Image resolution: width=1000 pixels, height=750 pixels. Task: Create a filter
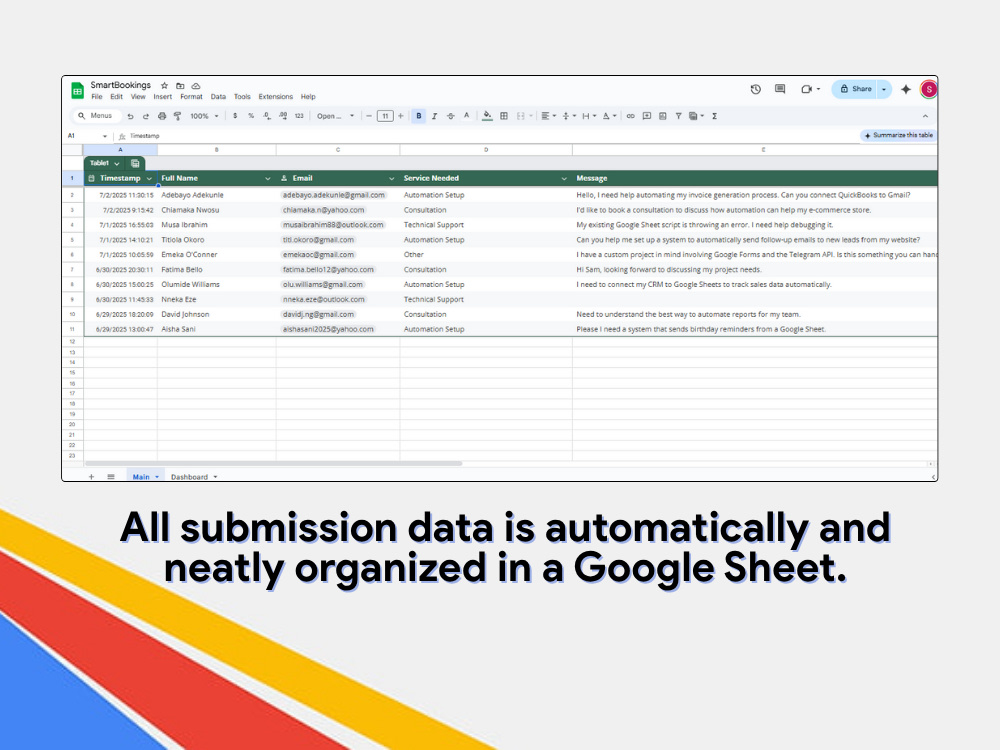pos(678,116)
